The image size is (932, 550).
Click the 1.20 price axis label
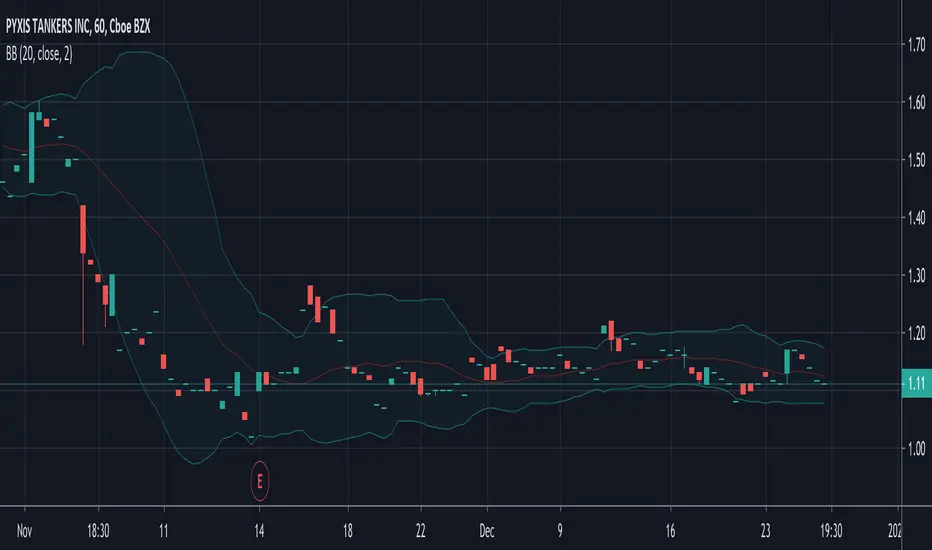(917, 333)
